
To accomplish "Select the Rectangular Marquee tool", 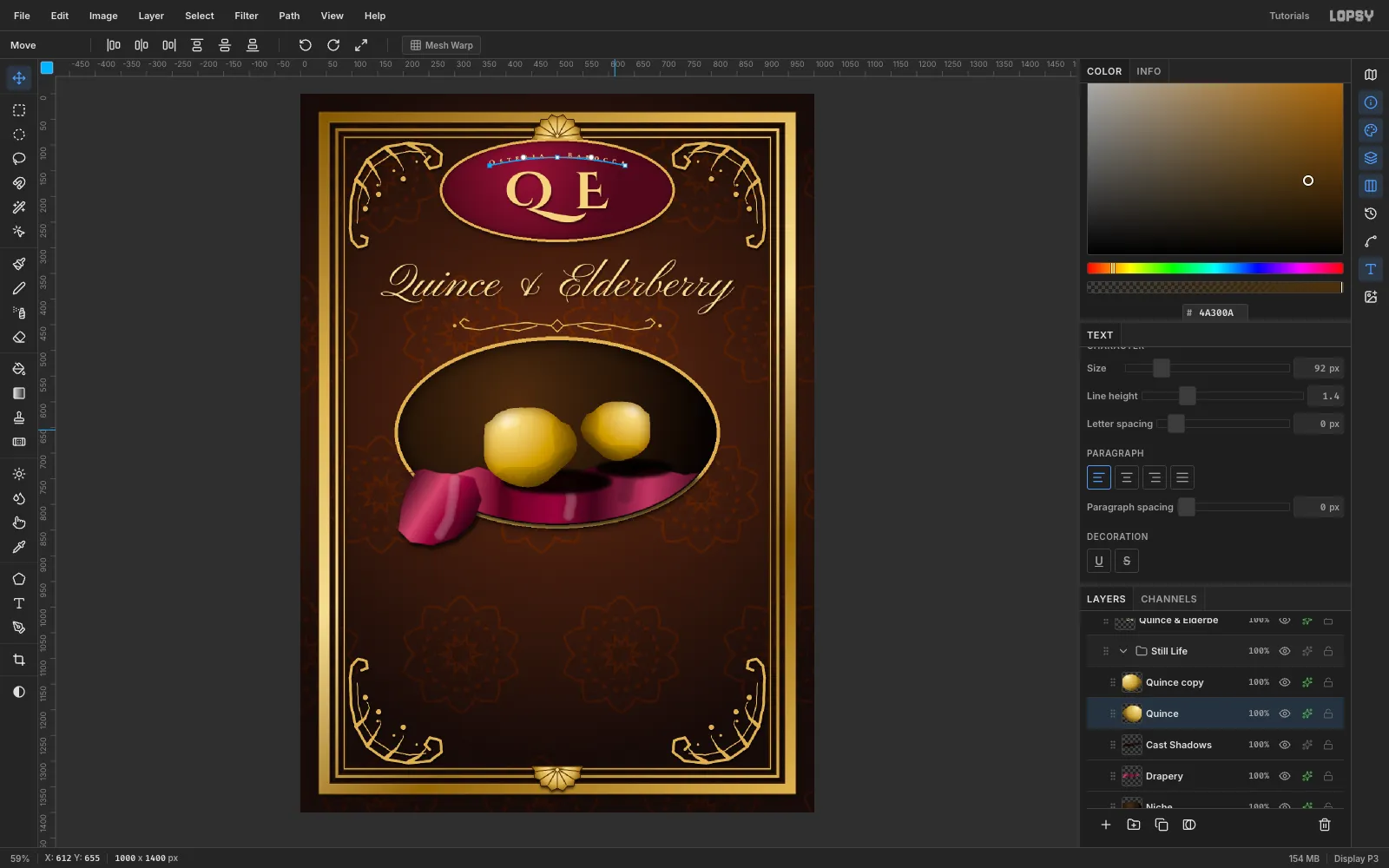I will coord(19,110).
